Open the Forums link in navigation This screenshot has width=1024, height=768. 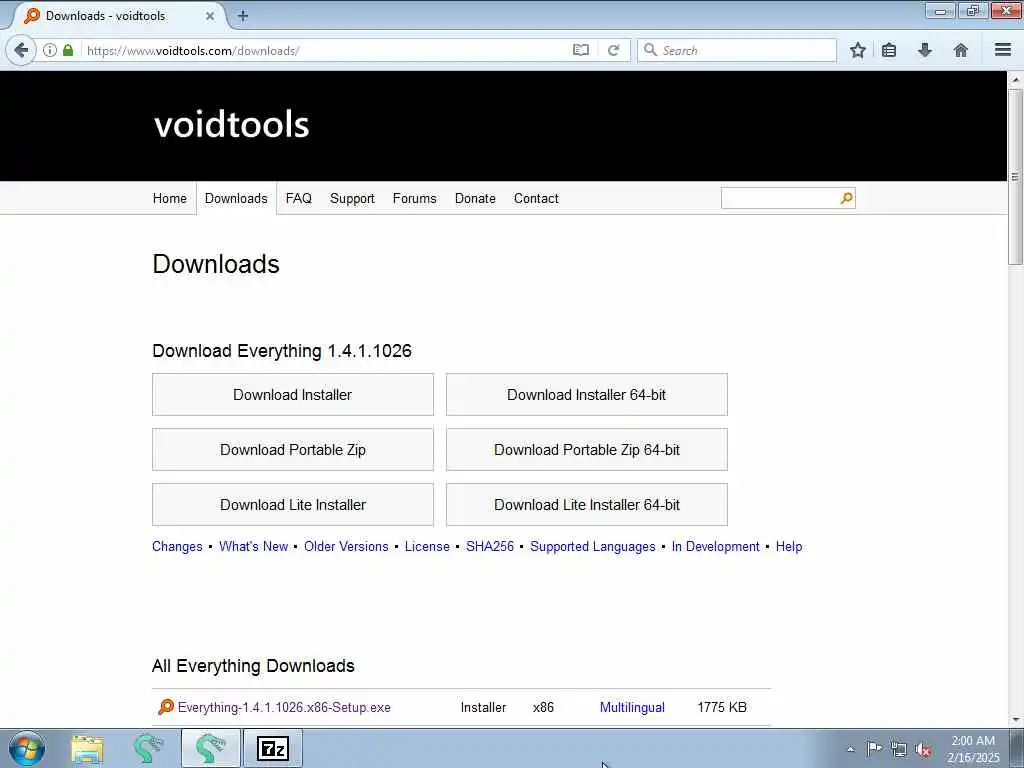(x=415, y=198)
